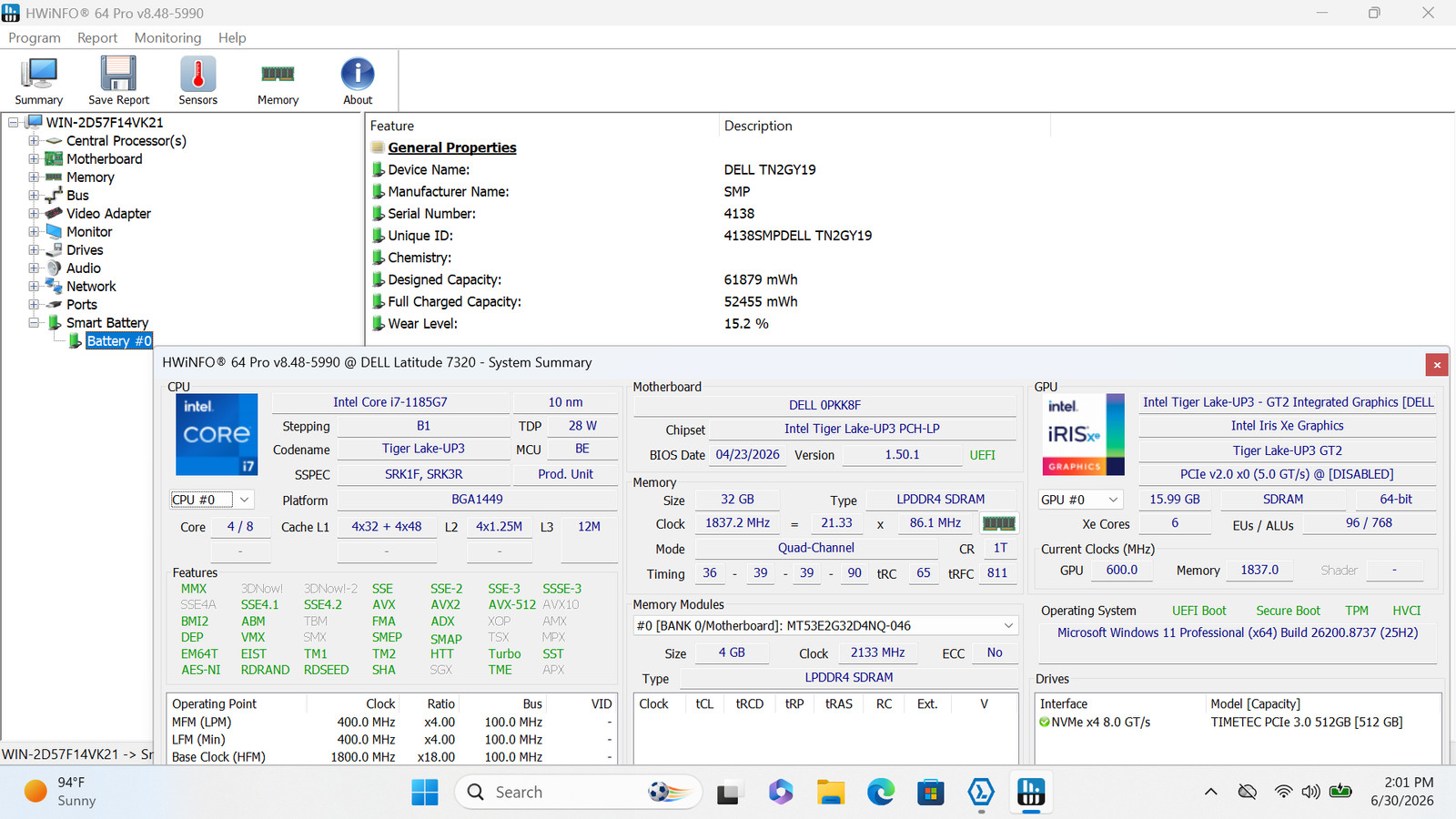Click the Wear Level 15.2 % value
1456x819 pixels.
[746, 324]
